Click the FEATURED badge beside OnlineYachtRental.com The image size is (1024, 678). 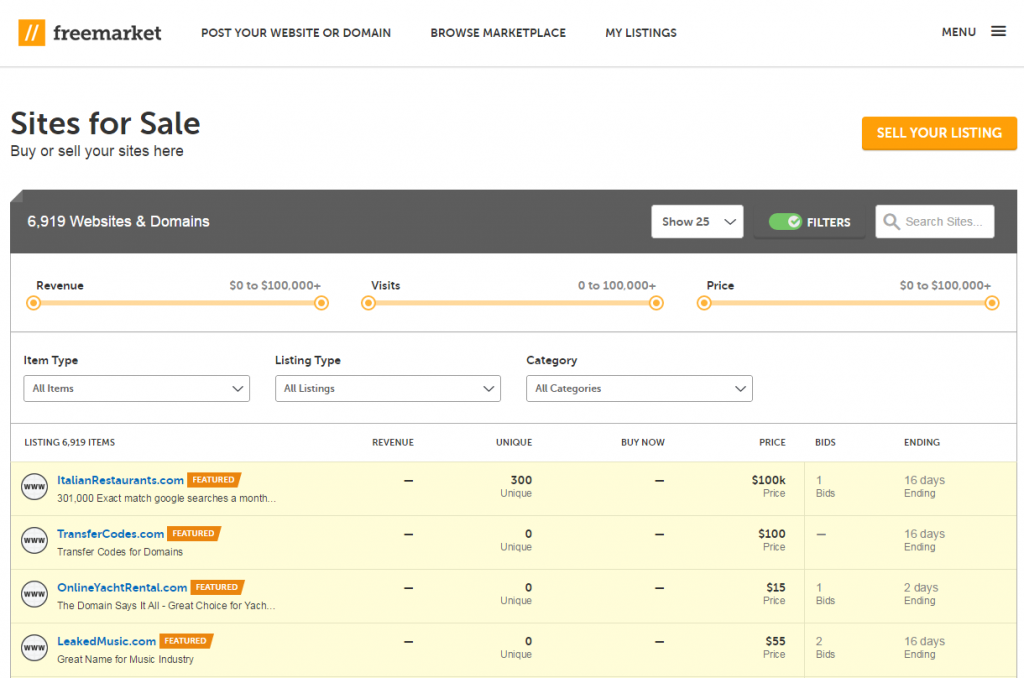[217, 587]
